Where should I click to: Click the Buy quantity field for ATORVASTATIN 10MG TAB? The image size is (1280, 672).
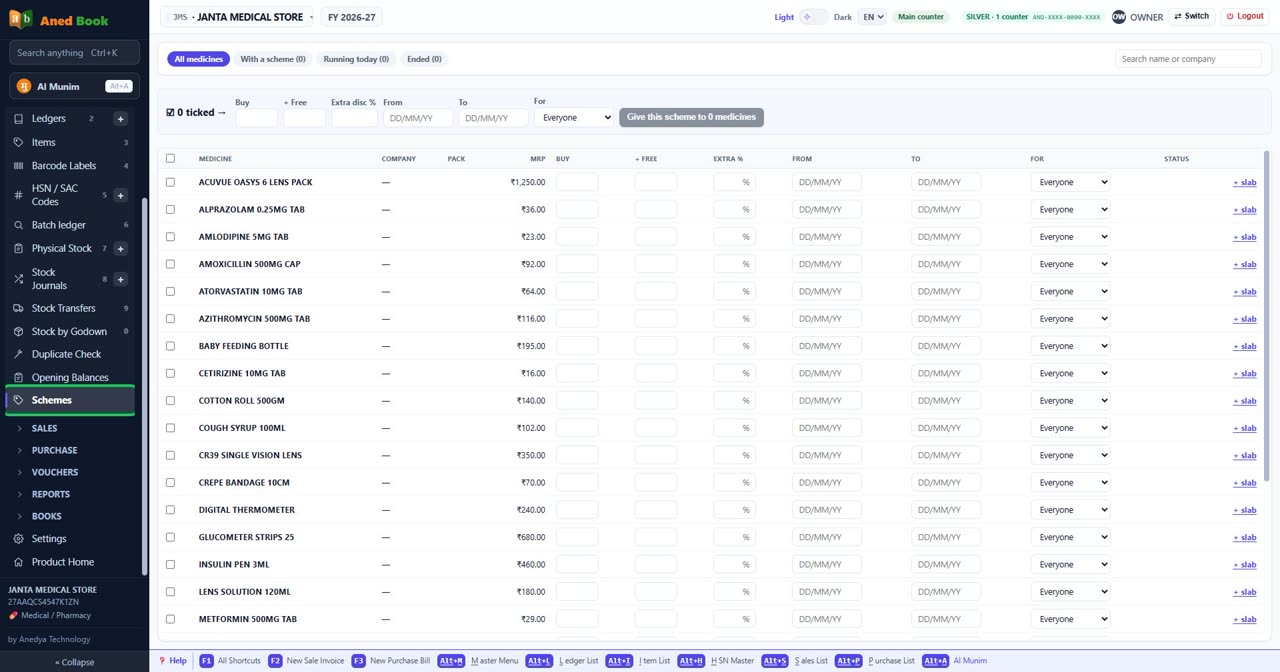(577, 291)
